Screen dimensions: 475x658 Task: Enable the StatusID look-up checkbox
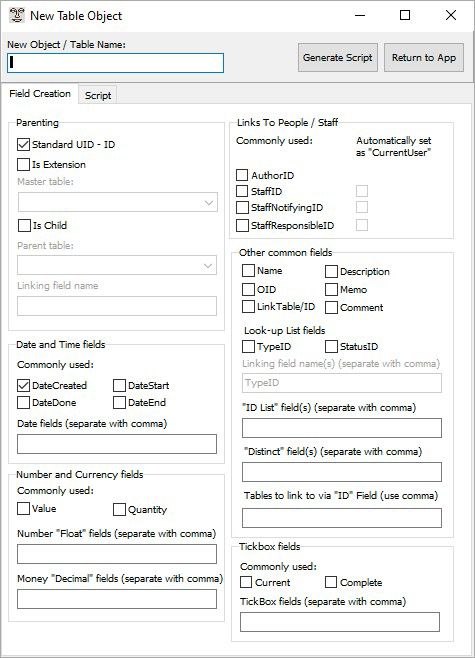[331, 347]
